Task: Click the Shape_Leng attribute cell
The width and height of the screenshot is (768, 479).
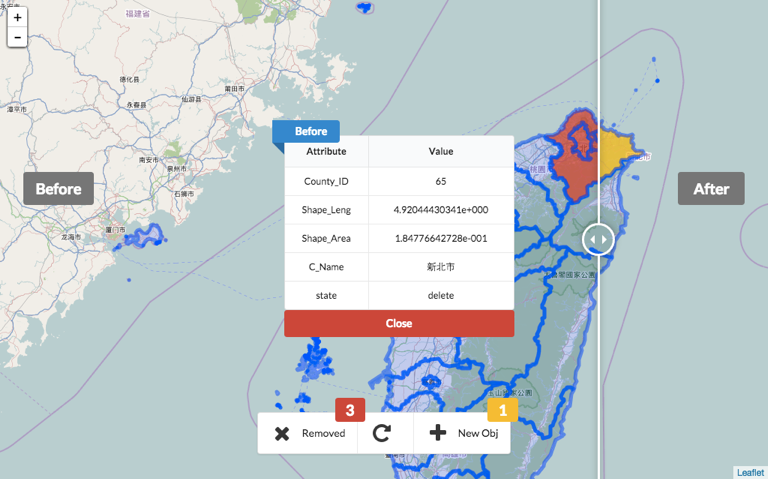Action: (326, 210)
